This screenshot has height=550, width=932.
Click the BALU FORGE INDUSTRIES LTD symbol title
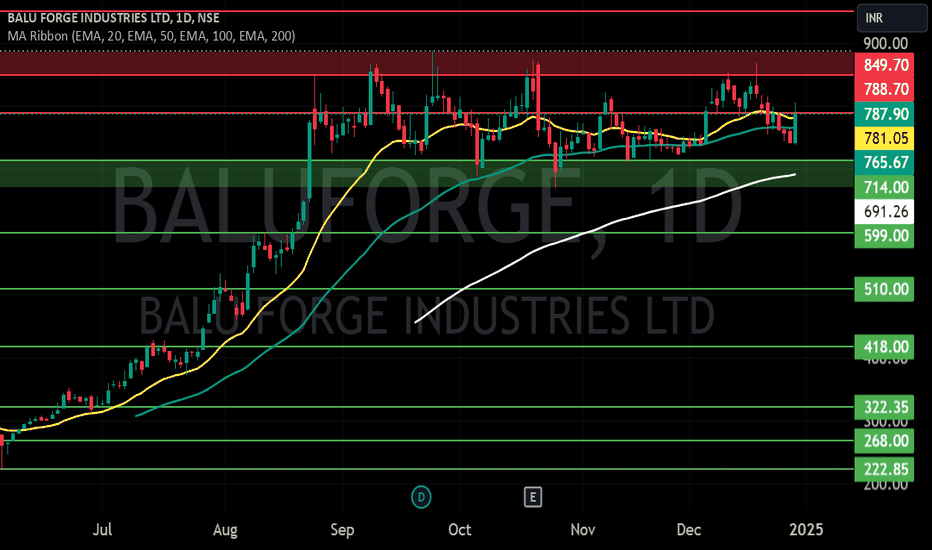pos(114,18)
